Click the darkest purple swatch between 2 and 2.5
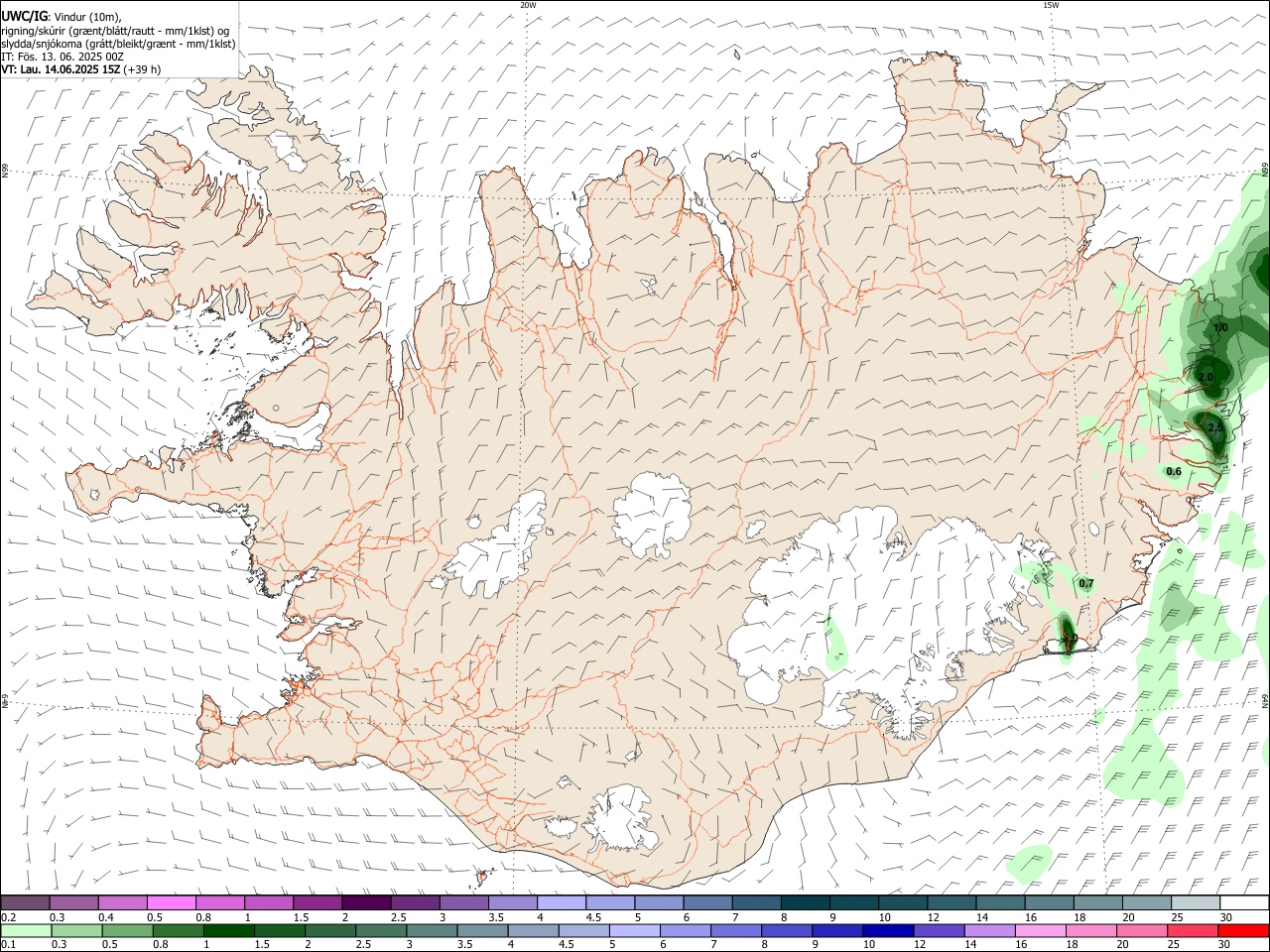 tap(366, 902)
